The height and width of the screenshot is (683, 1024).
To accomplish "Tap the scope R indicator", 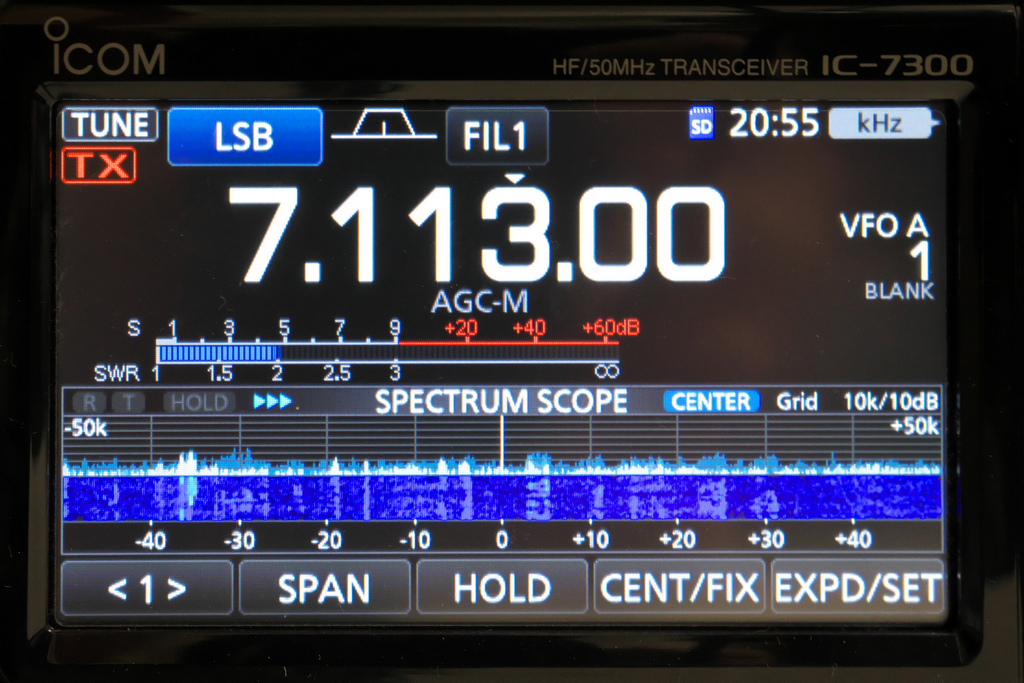I will (x=90, y=402).
